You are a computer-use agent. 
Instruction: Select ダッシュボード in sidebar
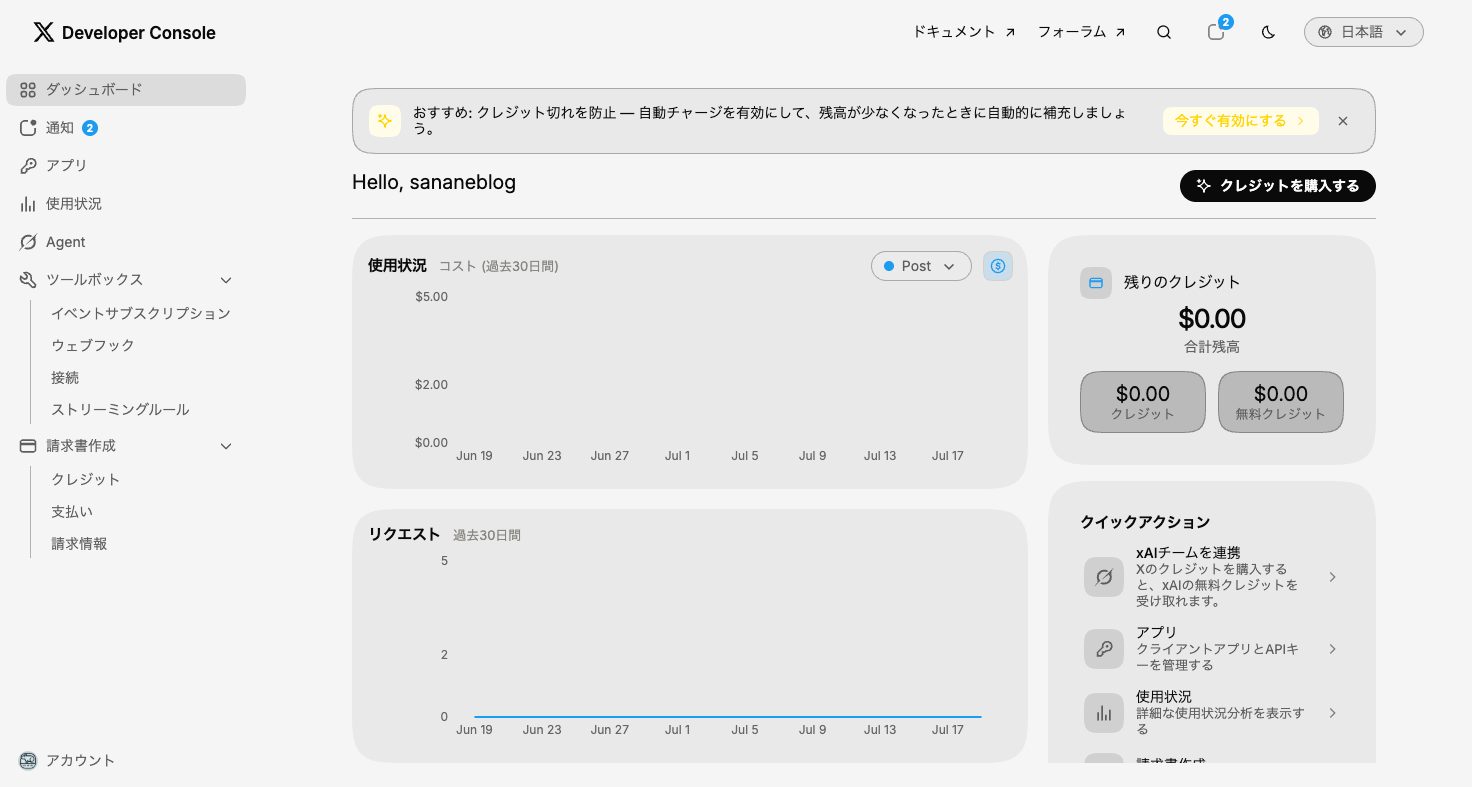coord(126,90)
